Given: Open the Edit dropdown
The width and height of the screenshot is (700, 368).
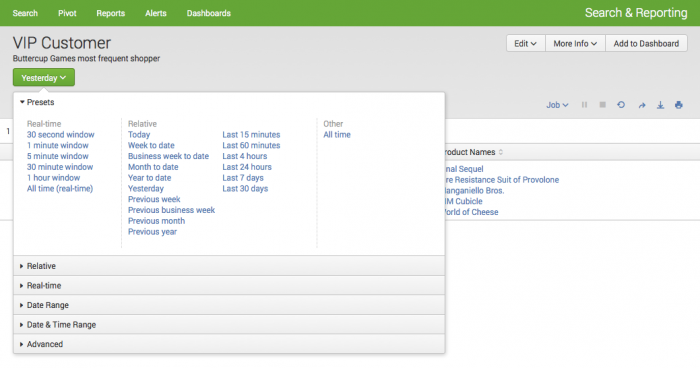Looking at the screenshot, I should tap(525, 43).
